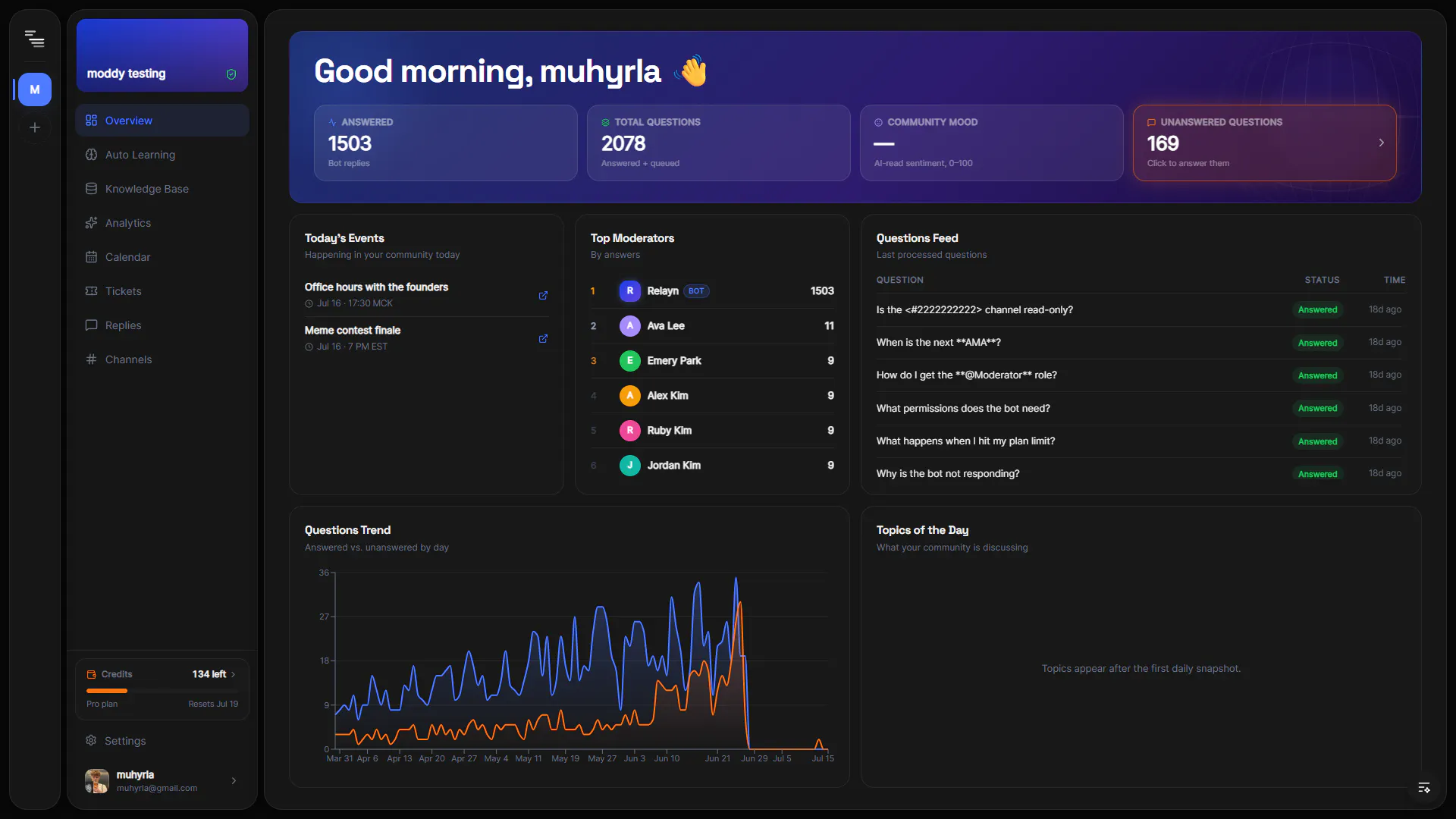Click the STATUS column header
This screenshot has height=819, width=1456.
1322,280
